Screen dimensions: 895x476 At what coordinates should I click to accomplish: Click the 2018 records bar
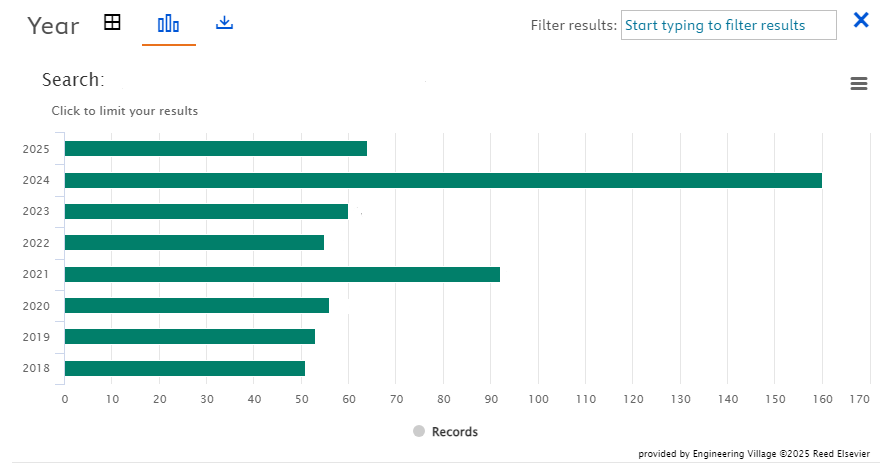[x=184, y=368]
